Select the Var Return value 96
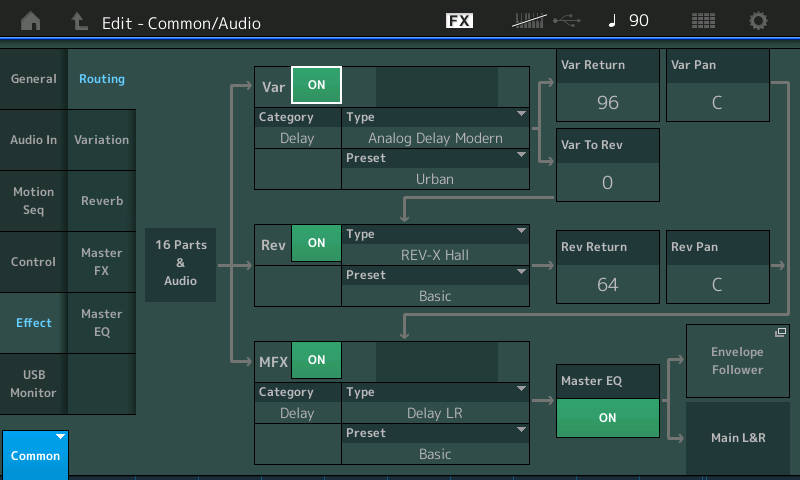The image size is (800, 480). (607, 102)
